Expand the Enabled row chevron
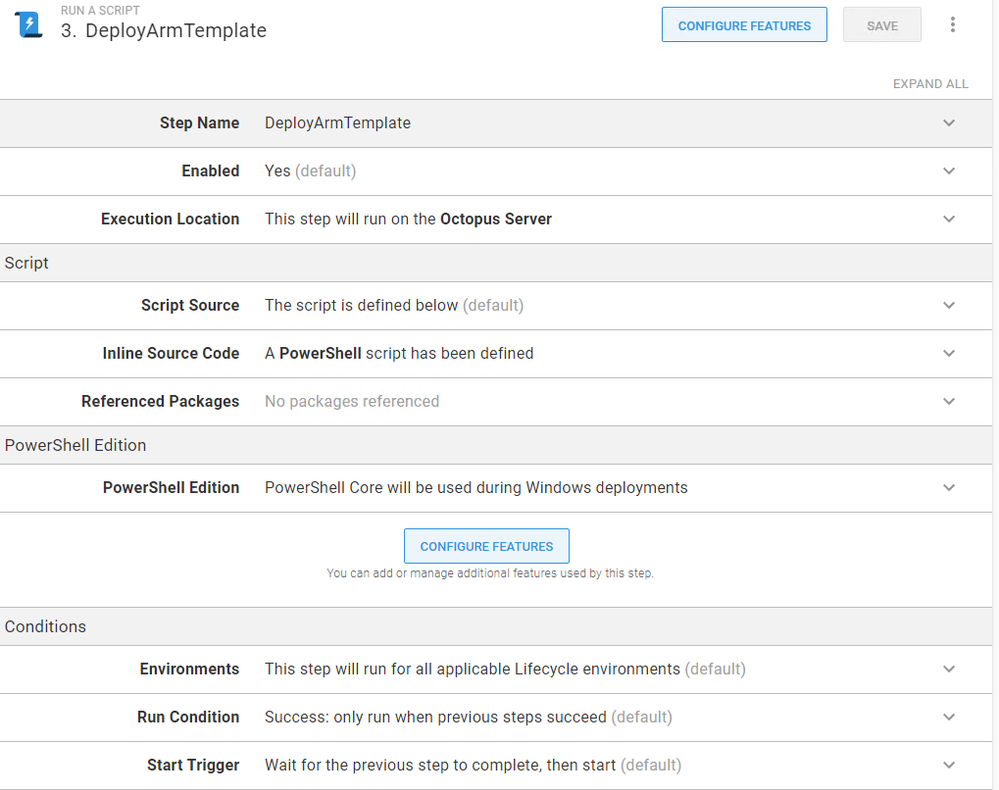The image size is (999, 790). click(949, 171)
